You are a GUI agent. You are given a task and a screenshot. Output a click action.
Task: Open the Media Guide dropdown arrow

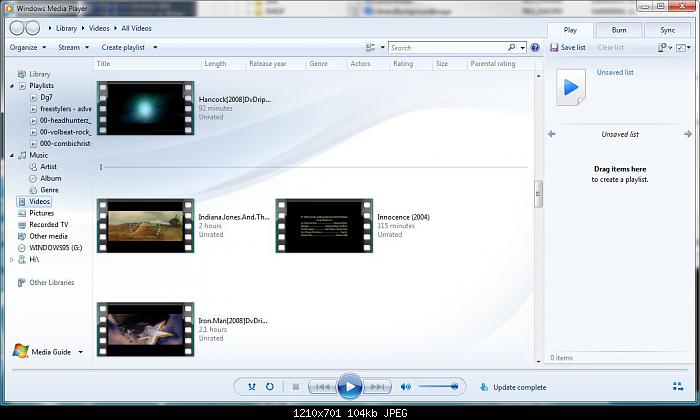81,352
